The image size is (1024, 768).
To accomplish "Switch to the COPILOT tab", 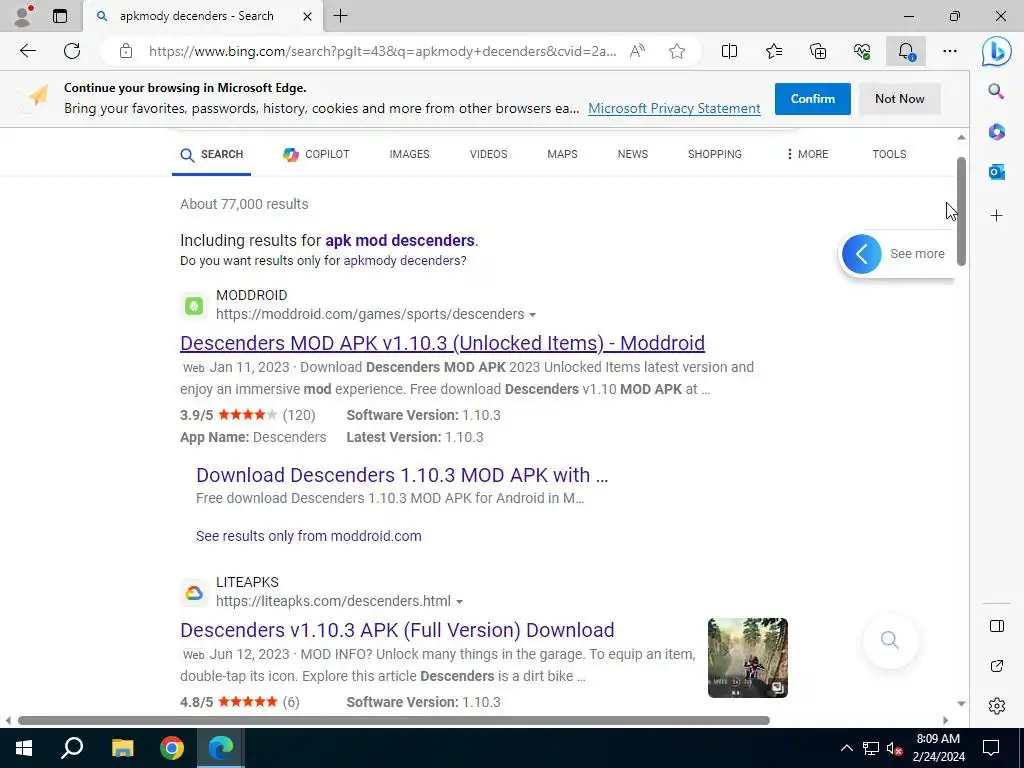I will coord(316,154).
